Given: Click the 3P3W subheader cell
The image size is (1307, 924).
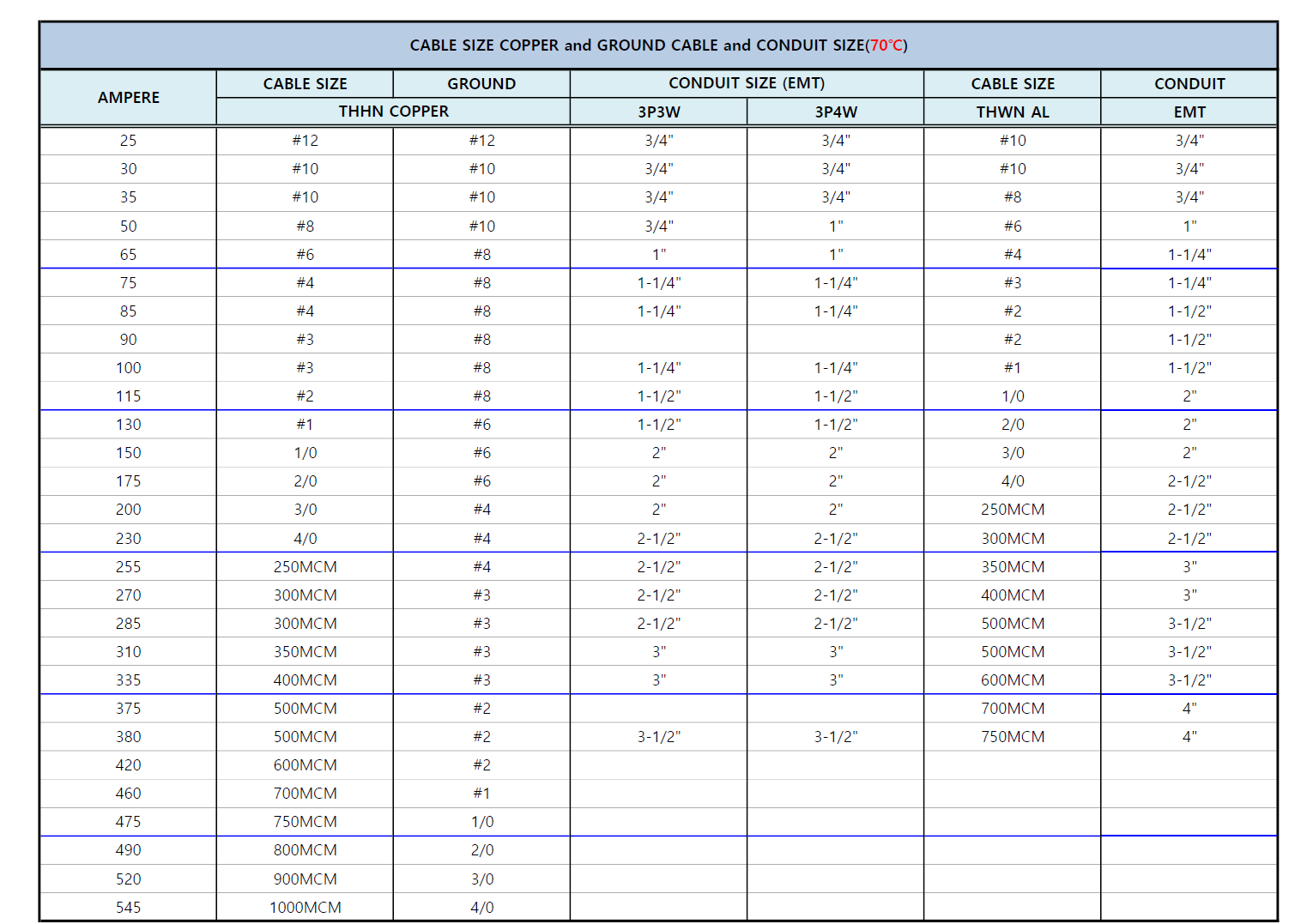Looking at the screenshot, I should click(659, 112).
